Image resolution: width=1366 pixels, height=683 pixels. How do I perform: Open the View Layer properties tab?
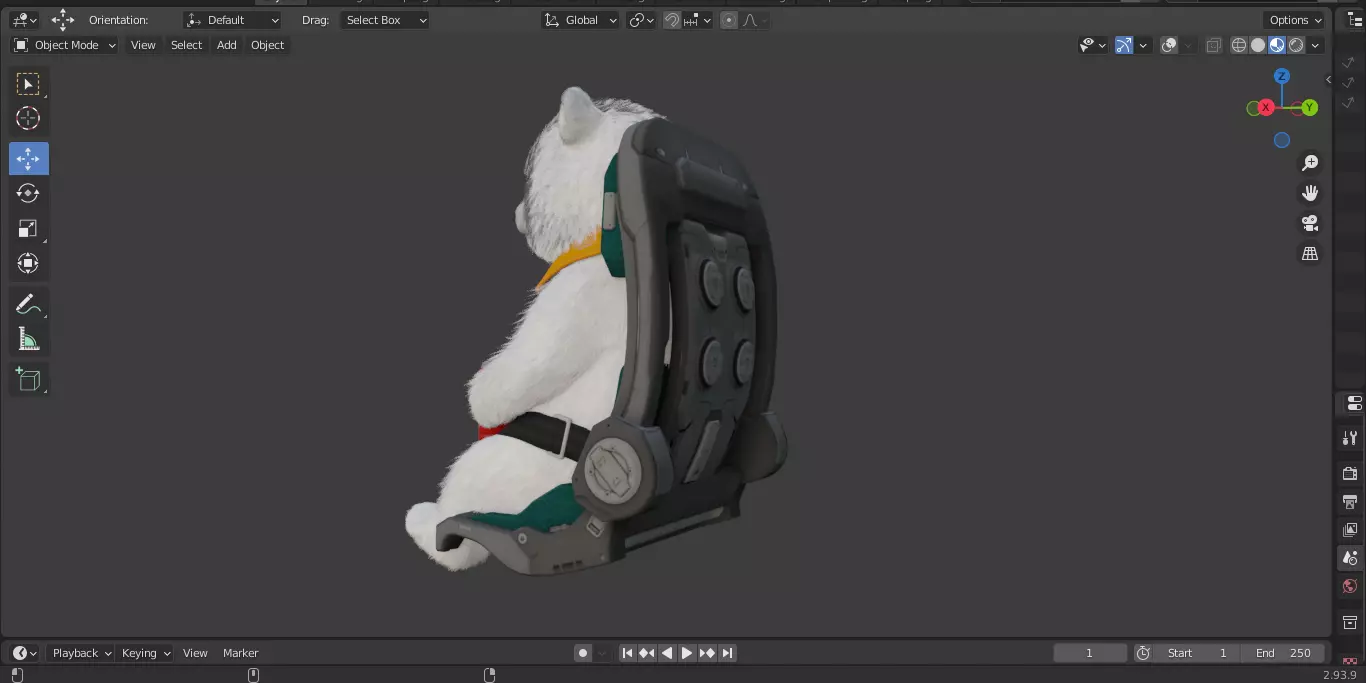click(1350, 530)
